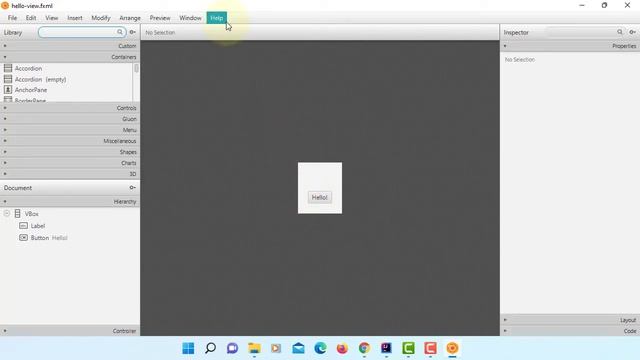Image resolution: width=640 pixels, height=360 pixels.
Task: Select AnchorPane in the library list
Action: (x=31, y=90)
